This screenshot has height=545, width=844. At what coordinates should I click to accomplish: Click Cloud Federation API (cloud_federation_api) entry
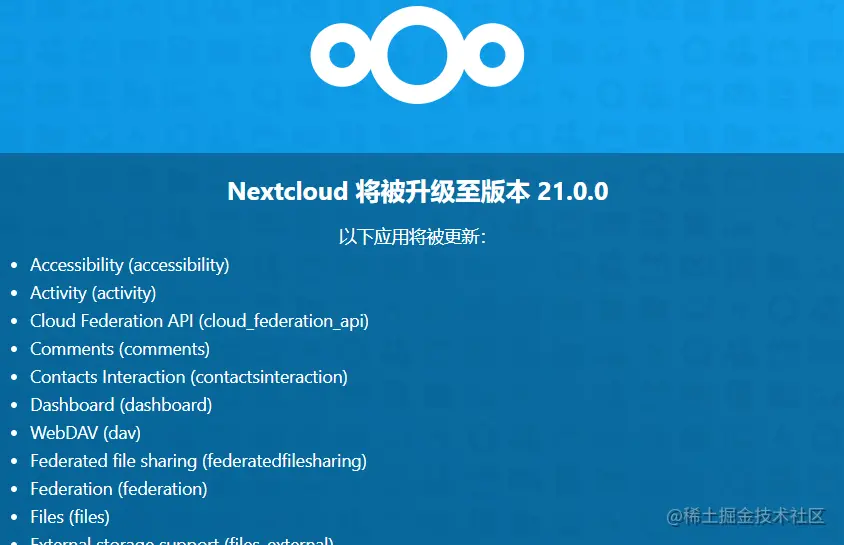pos(199,321)
